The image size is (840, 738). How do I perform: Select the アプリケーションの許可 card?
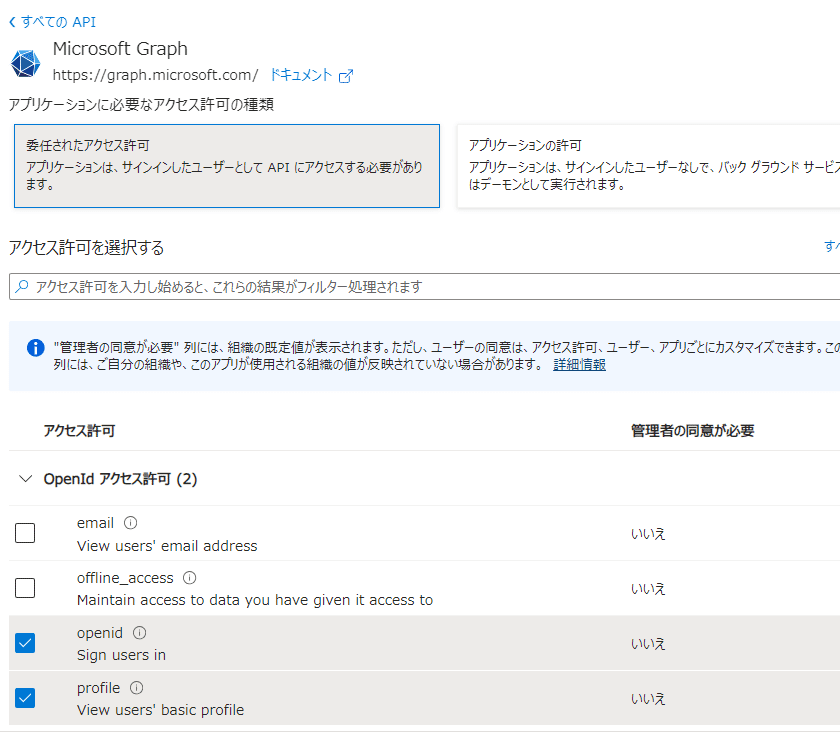tap(648, 166)
